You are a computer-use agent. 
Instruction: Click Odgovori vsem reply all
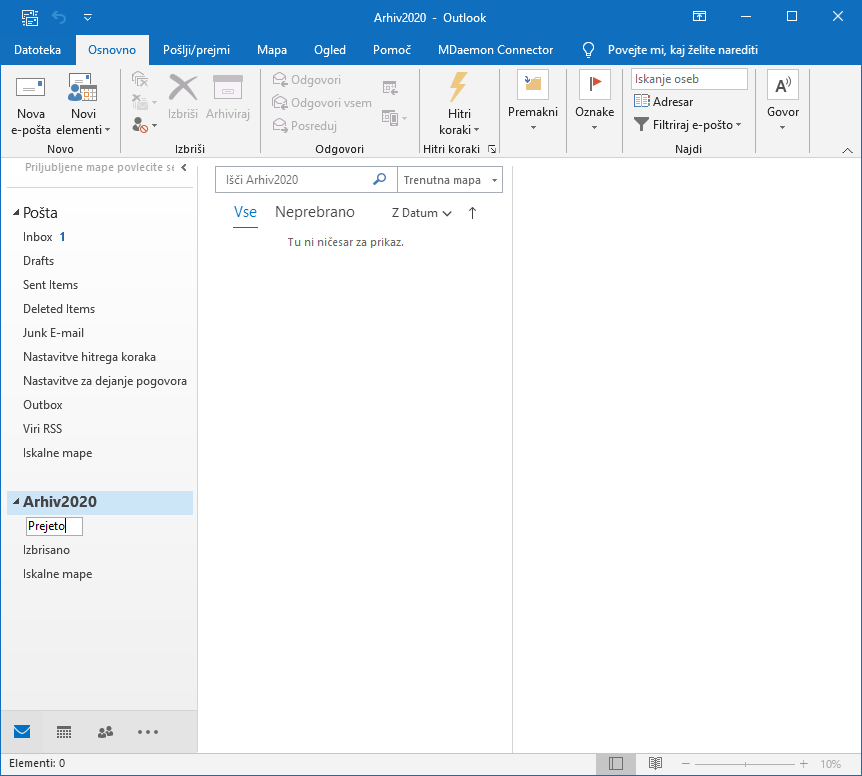322,103
